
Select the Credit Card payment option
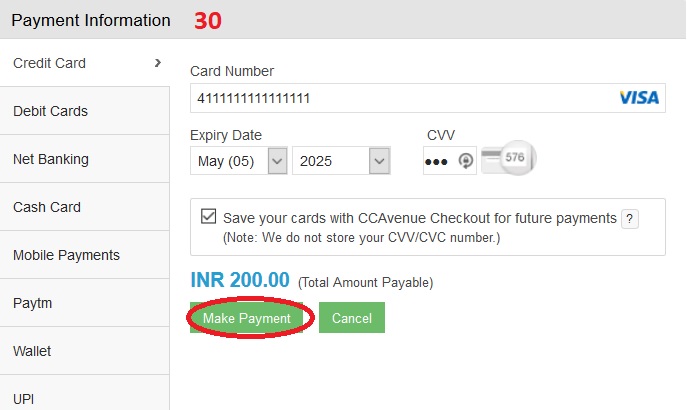click(50, 63)
